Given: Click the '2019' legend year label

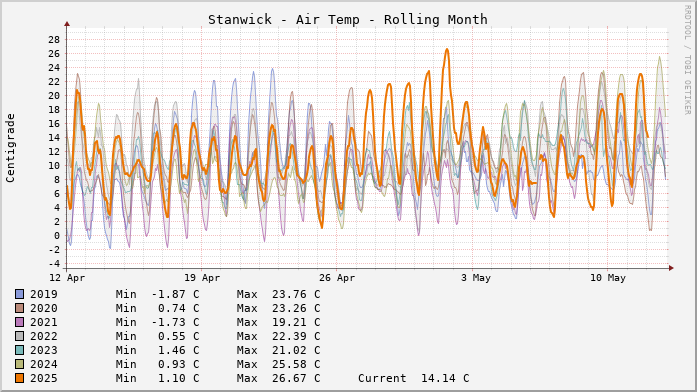Looking at the screenshot, I should coord(44,294).
